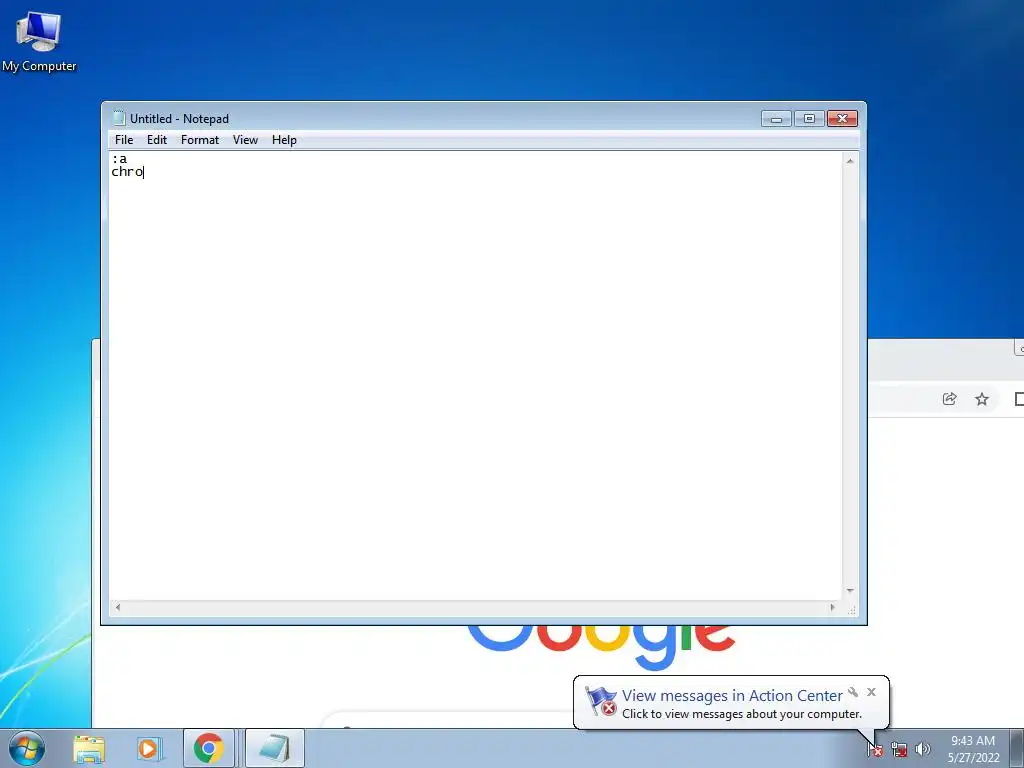Viewport: 1024px width, 768px height.
Task: Click the share icon in Chrome window
Action: click(950, 399)
